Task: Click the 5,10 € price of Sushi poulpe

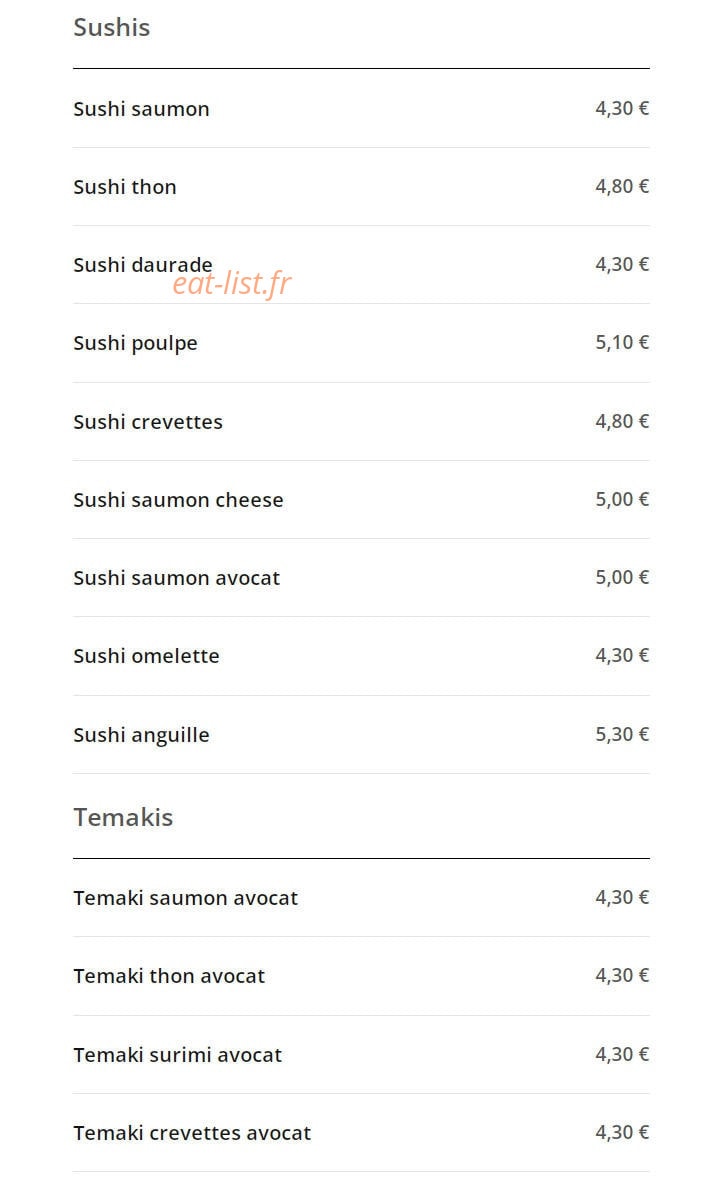Action: tap(622, 343)
